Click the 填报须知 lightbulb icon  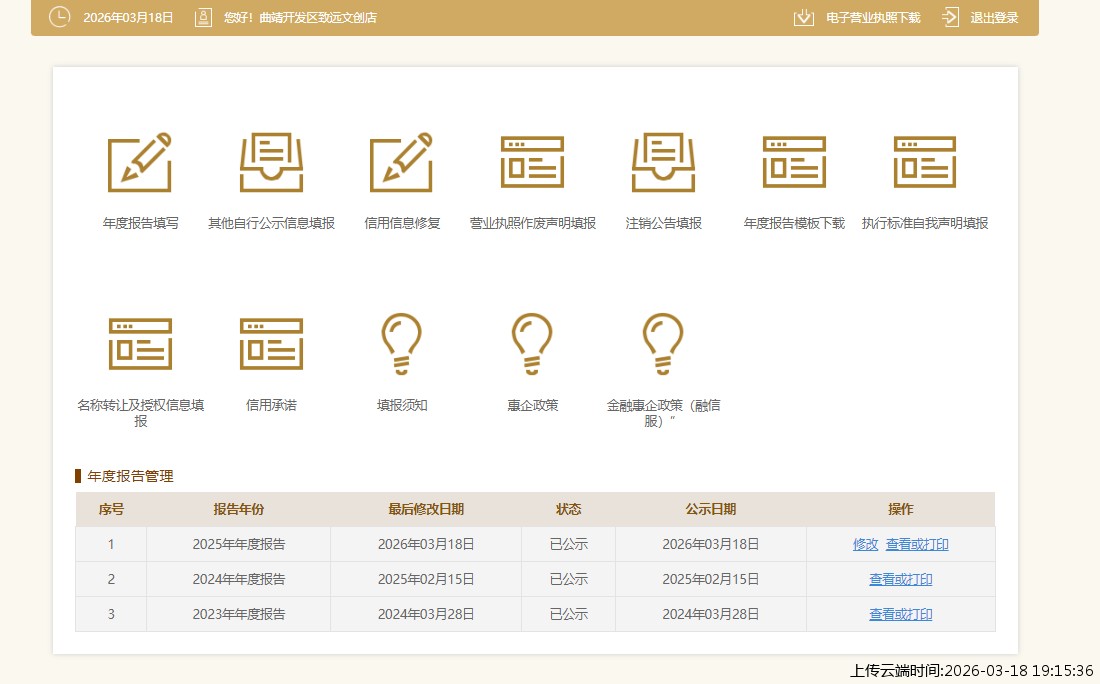402,344
